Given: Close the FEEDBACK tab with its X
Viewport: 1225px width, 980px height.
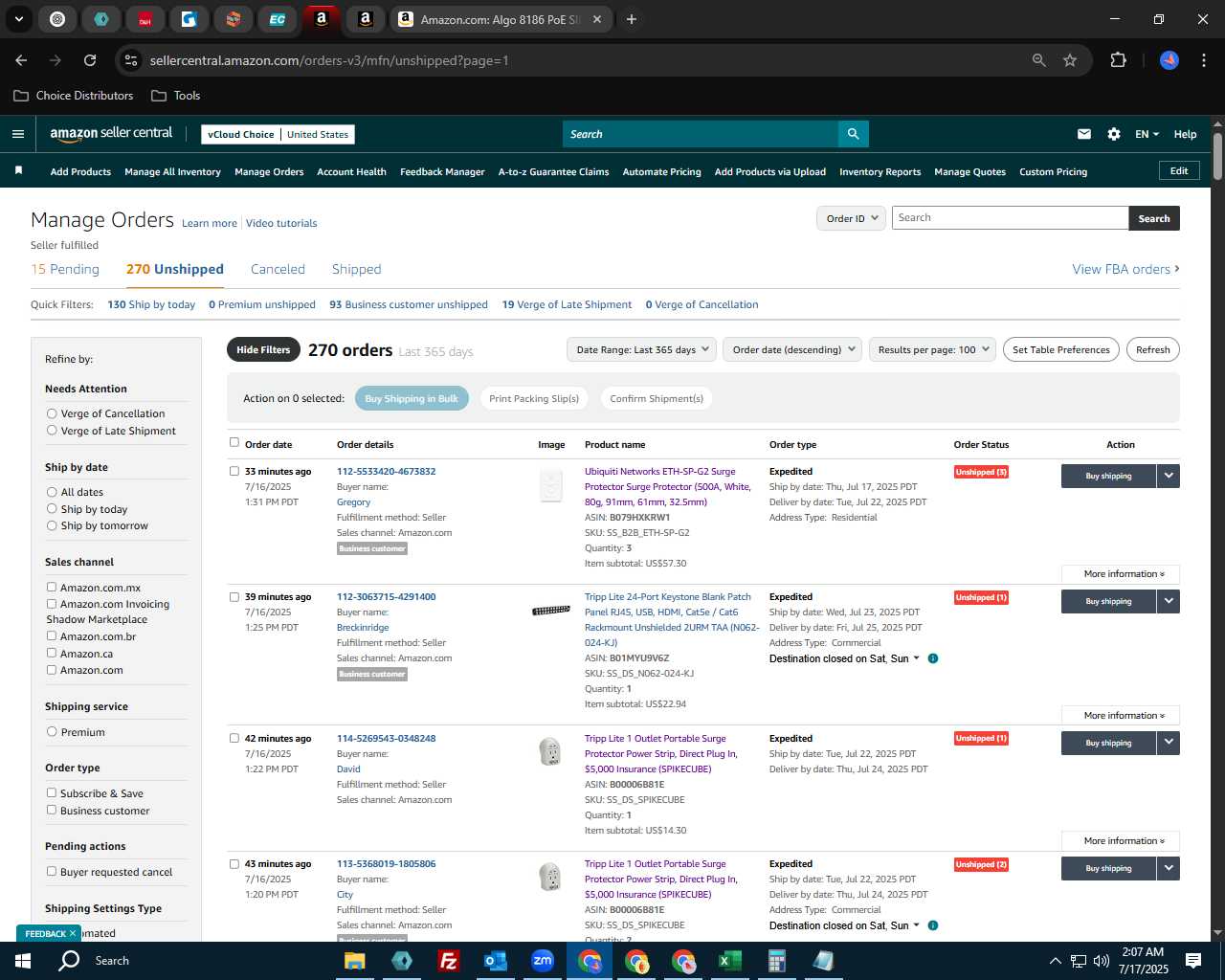Looking at the screenshot, I should (x=73, y=933).
